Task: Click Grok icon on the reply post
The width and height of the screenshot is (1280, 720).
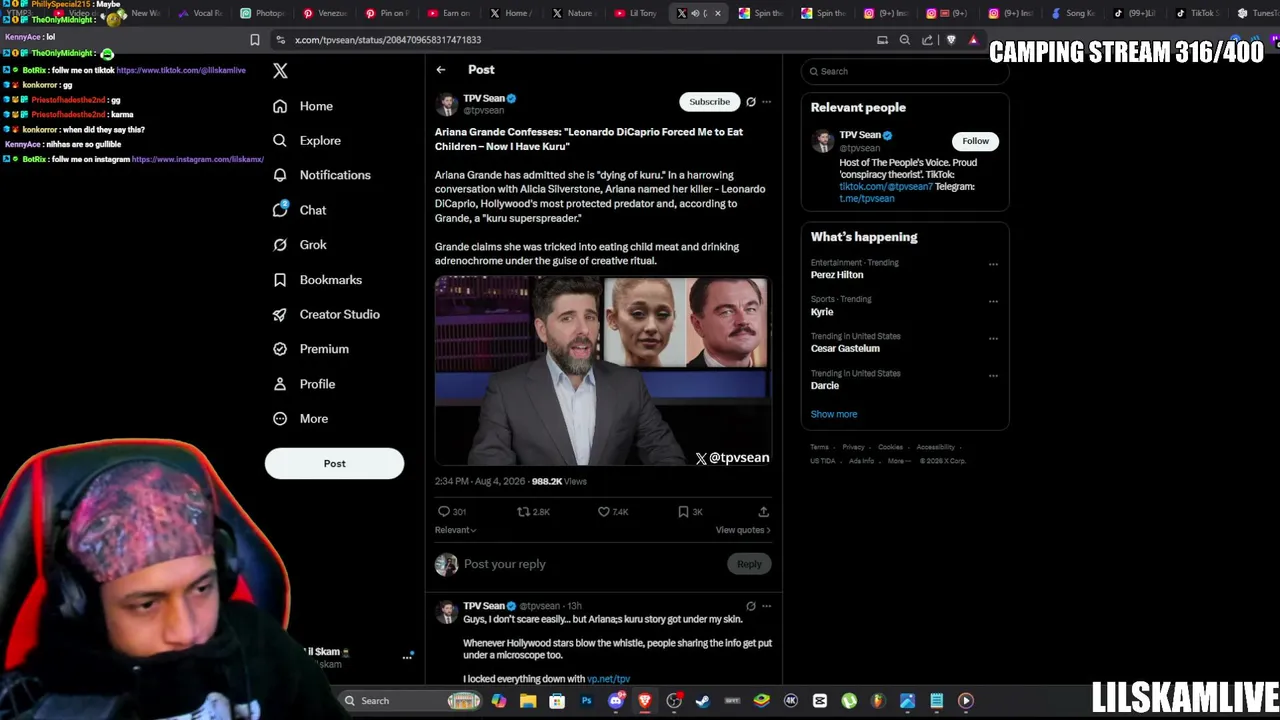Action: coord(751,606)
